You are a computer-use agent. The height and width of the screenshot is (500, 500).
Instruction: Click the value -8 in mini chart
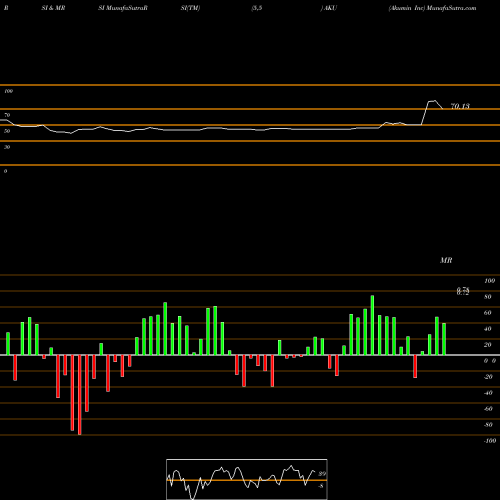pyautogui.click(x=321, y=486)
